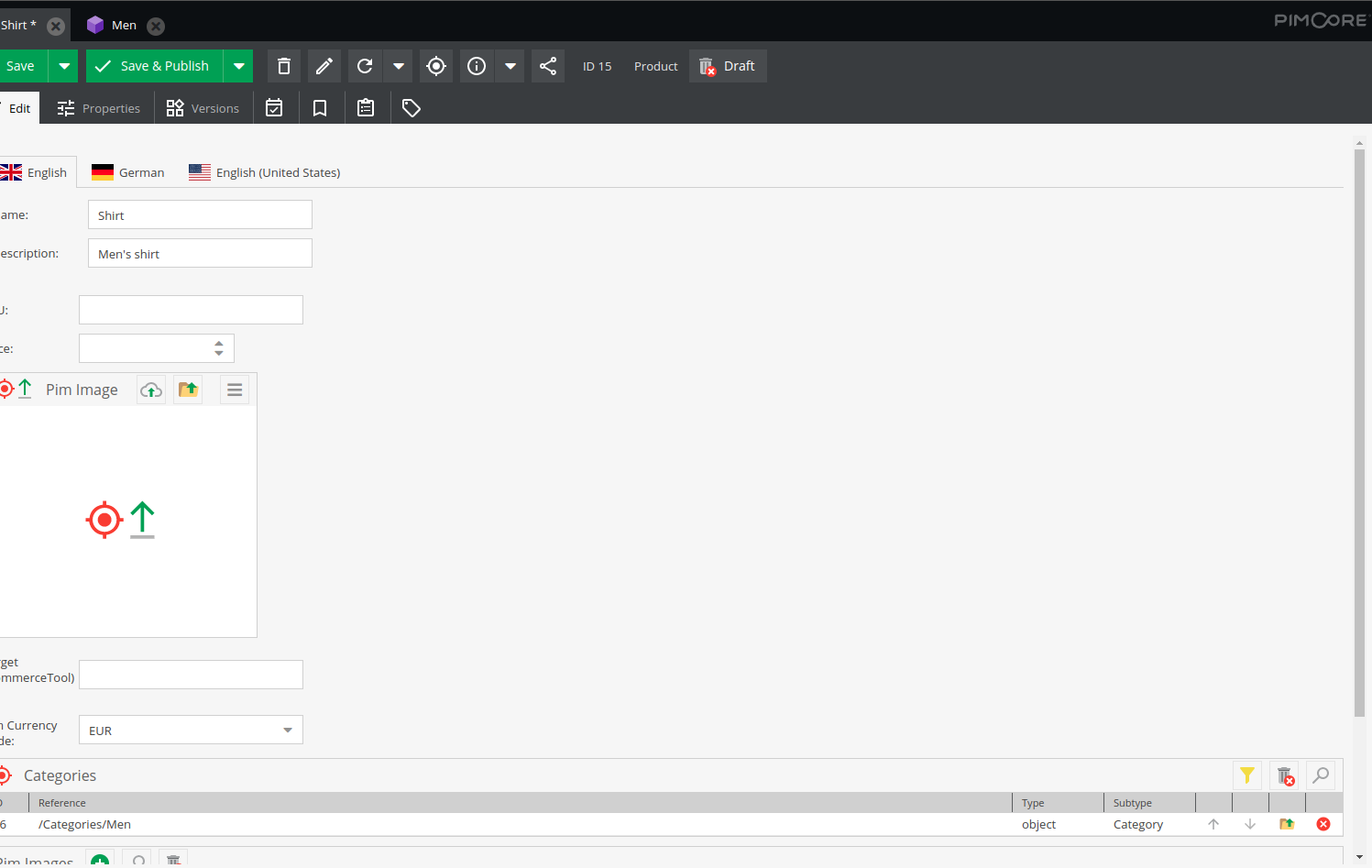Switch to the Edit tab

(x=20, y=108)
